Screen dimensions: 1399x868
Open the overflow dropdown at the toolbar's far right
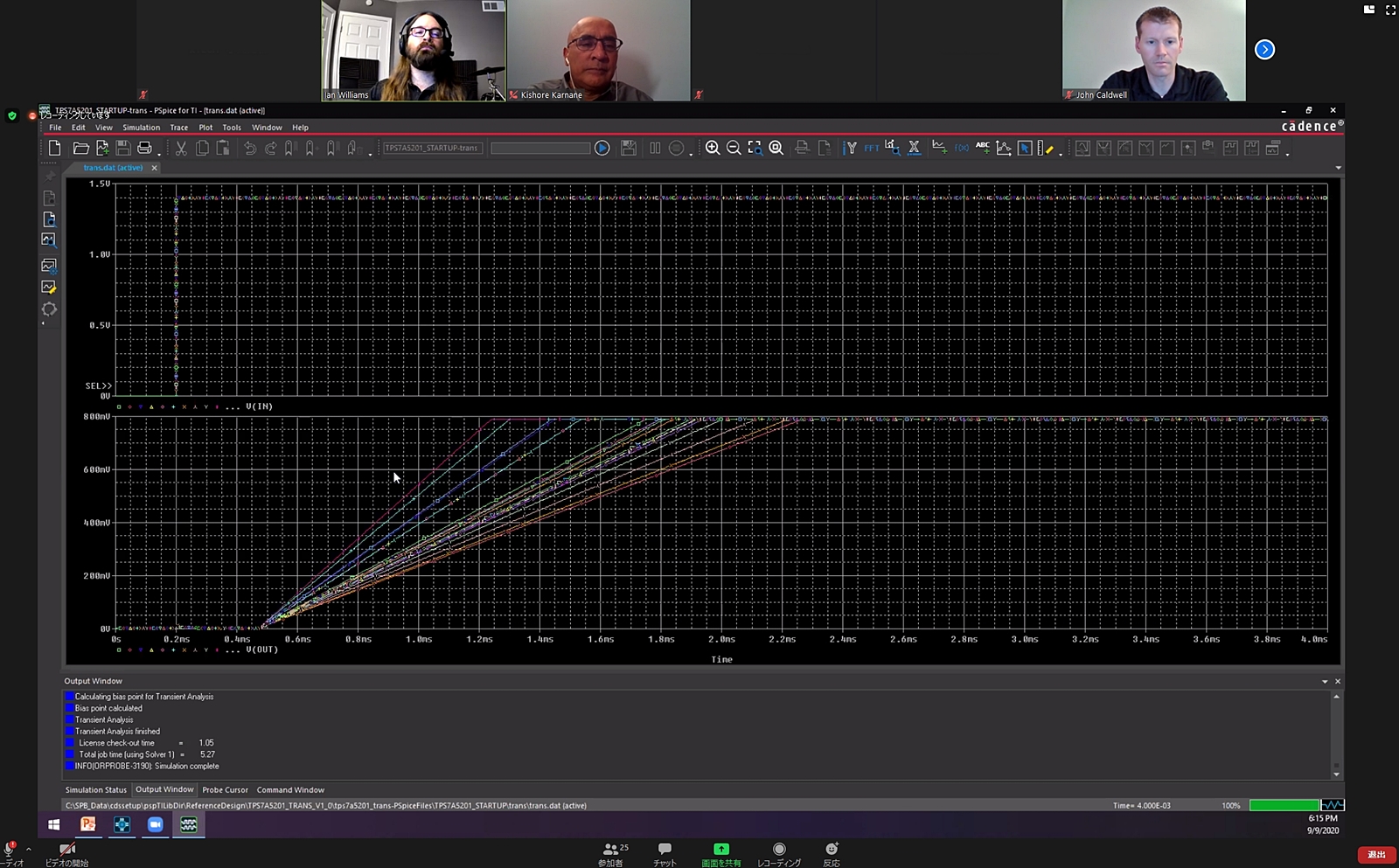[1288, 154]
